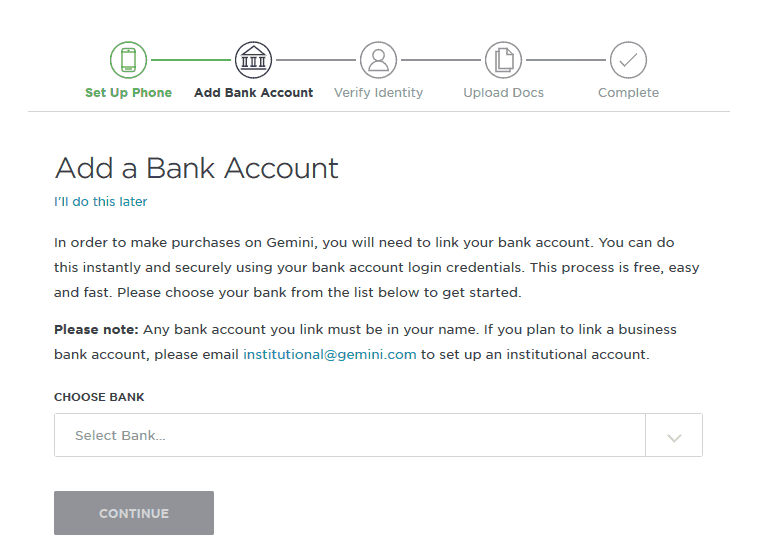Open the Select Bank combo box
757x550 pixels.
[x=350, y=436]
